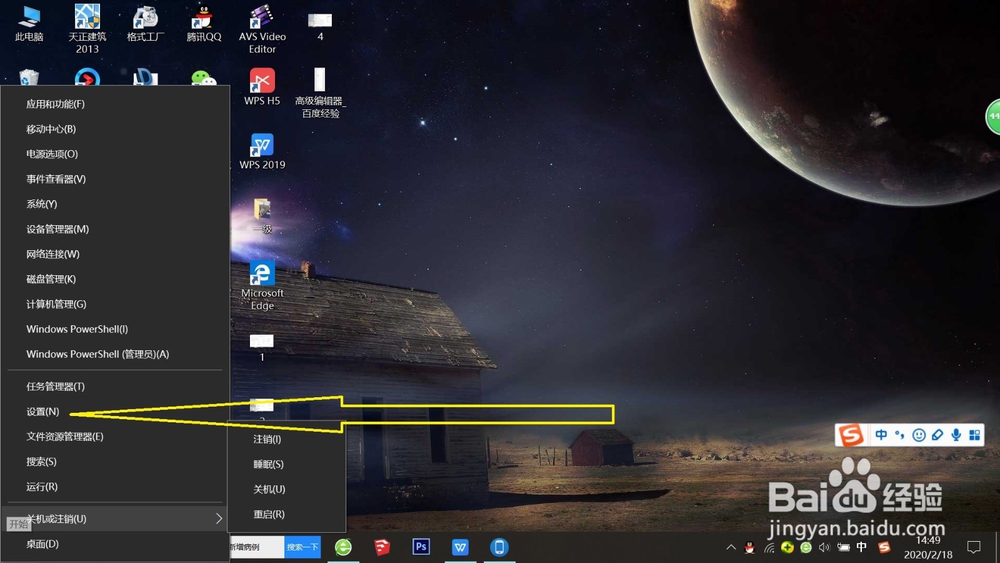The width and height of the screenshot is (1000, 563).
Task: Toggle Sogou punctuation mode
Action: click(x=900, y=435)
